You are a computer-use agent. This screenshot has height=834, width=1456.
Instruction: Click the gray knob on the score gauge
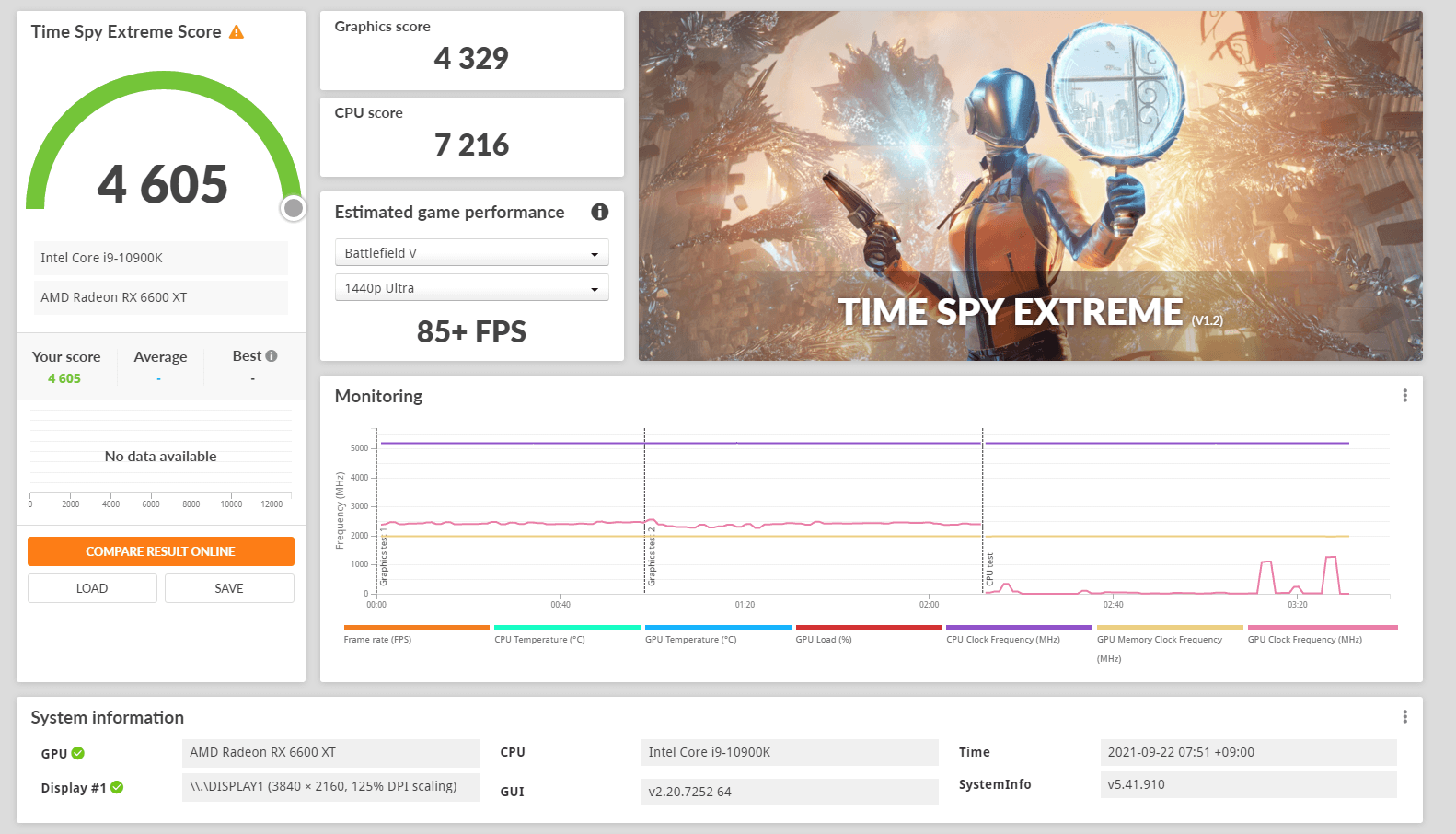(x=294, y=208)
